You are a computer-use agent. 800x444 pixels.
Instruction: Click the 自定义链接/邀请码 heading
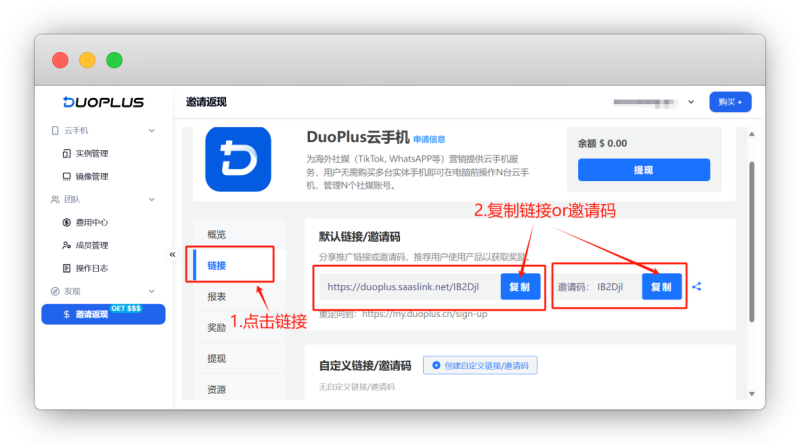coord(365,366)
